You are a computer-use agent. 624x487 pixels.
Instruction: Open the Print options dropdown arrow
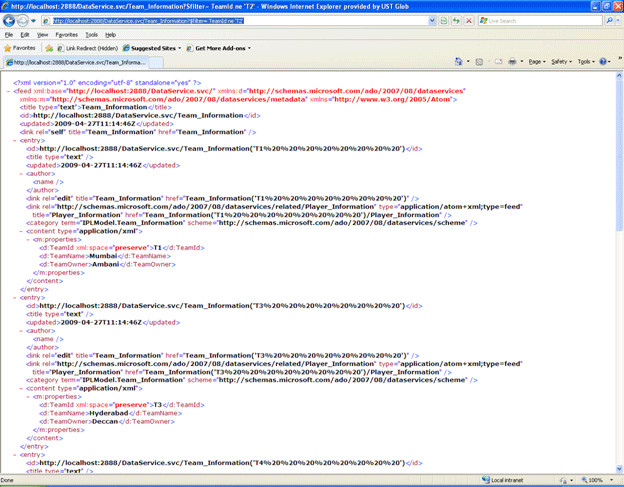[522, 61]
